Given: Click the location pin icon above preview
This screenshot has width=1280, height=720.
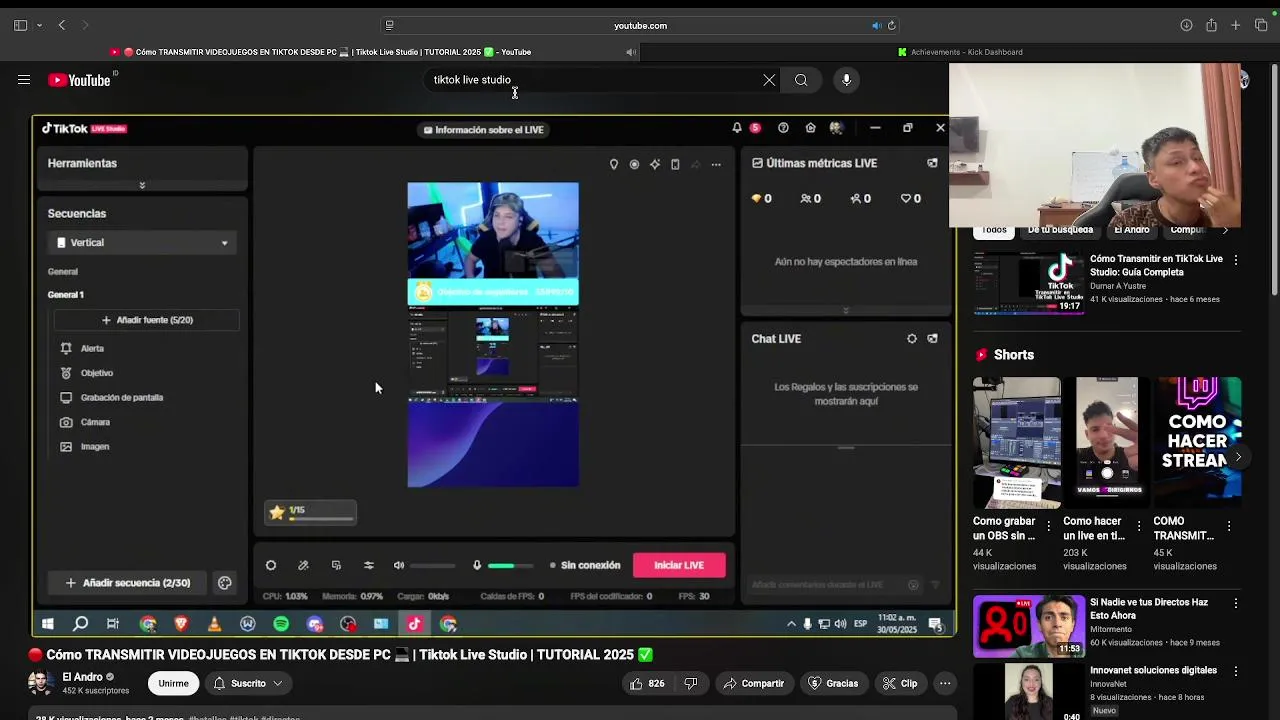Looking at the screenshot, I should pyautogui.click(x=614, y=164).
